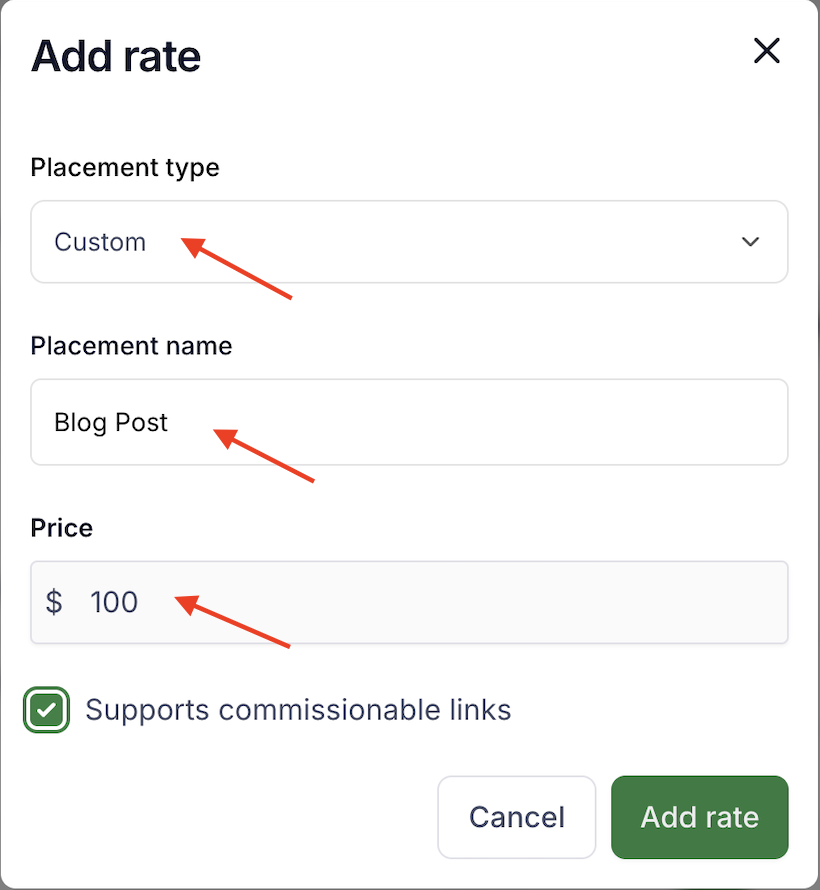Click the Placement type label
This screenshot has width=820, height=890.
pos(125,166)
